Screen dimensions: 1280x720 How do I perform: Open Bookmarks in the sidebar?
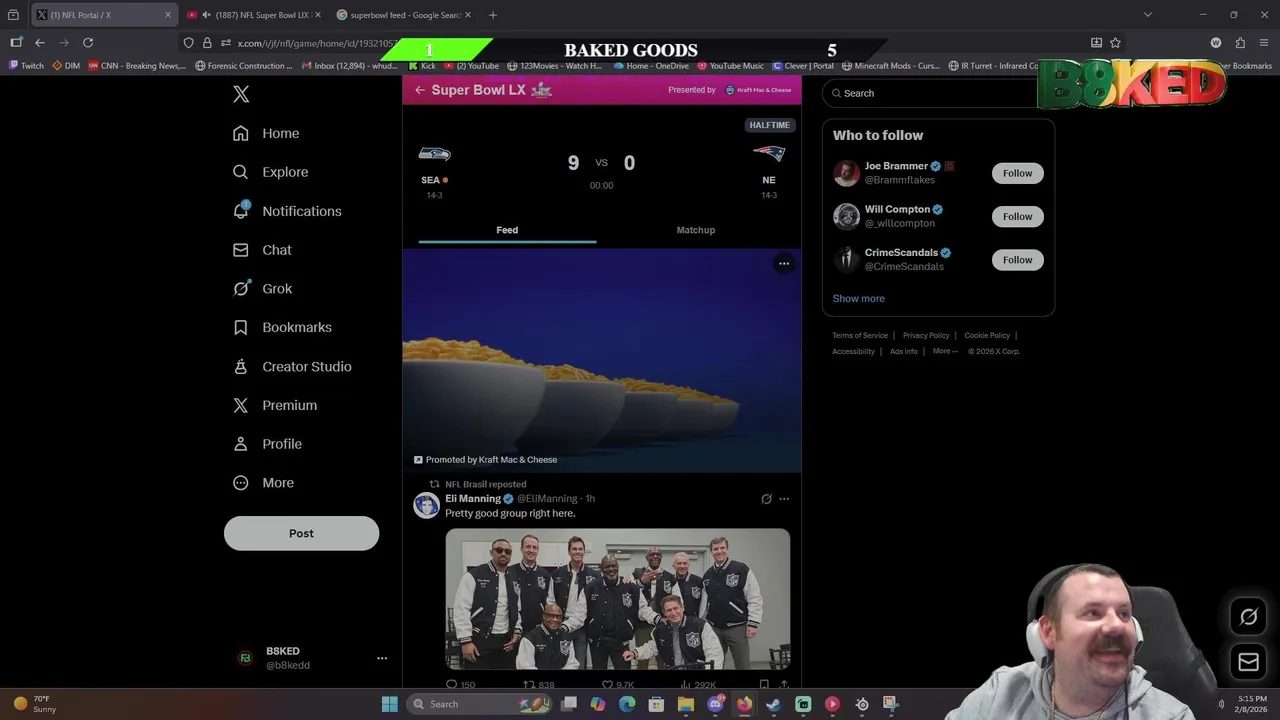click(x=282, y=327)
